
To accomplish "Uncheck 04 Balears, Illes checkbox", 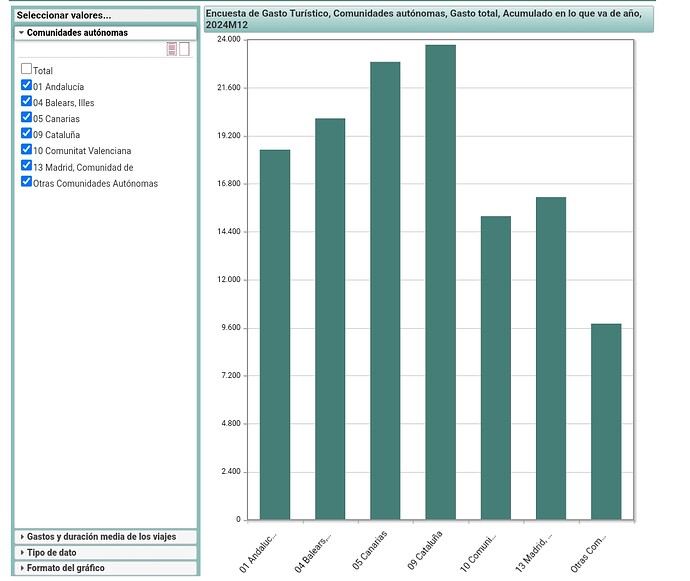I will (x=26, y=102).
